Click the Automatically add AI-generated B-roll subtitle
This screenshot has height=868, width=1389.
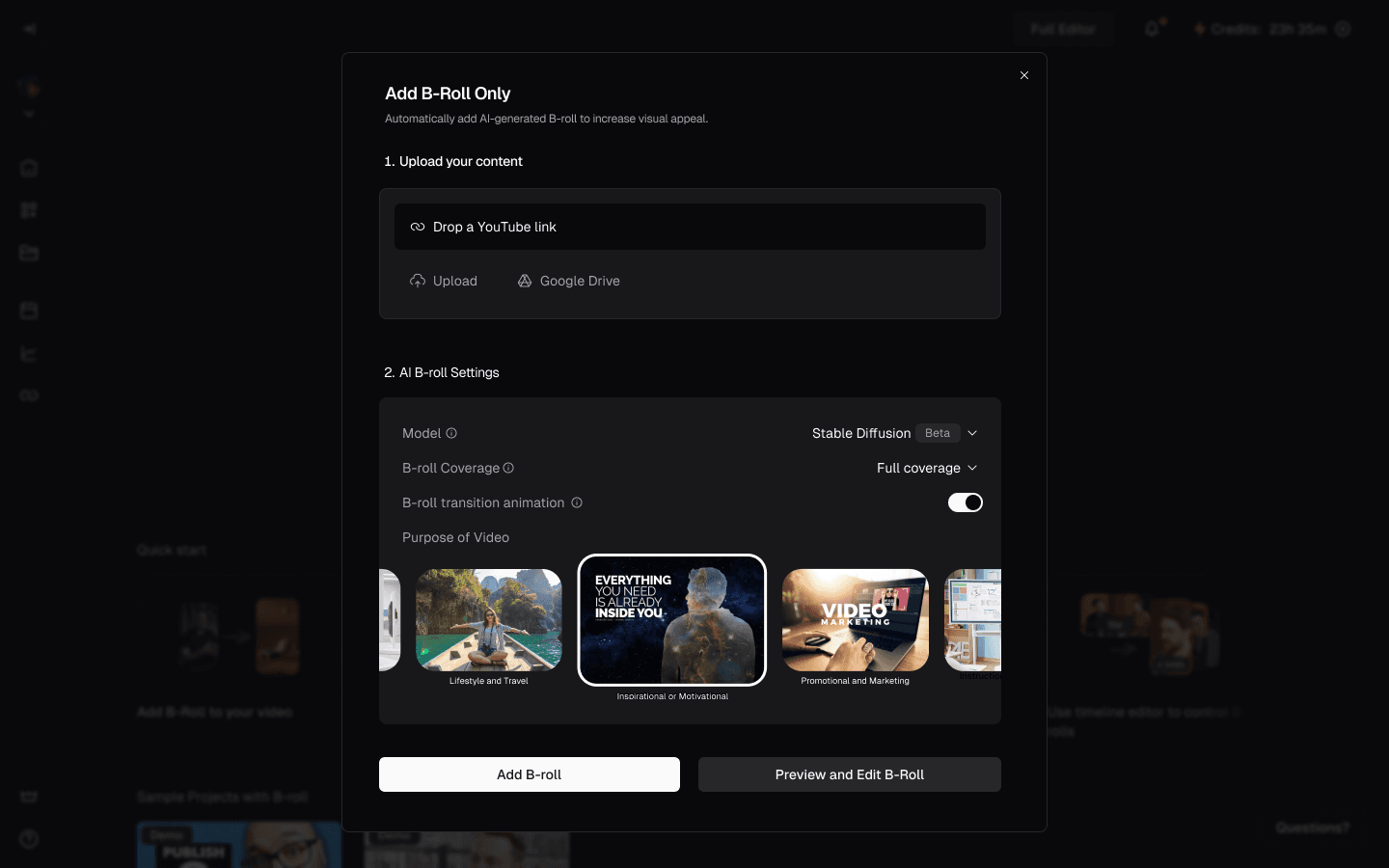(547, 119)
